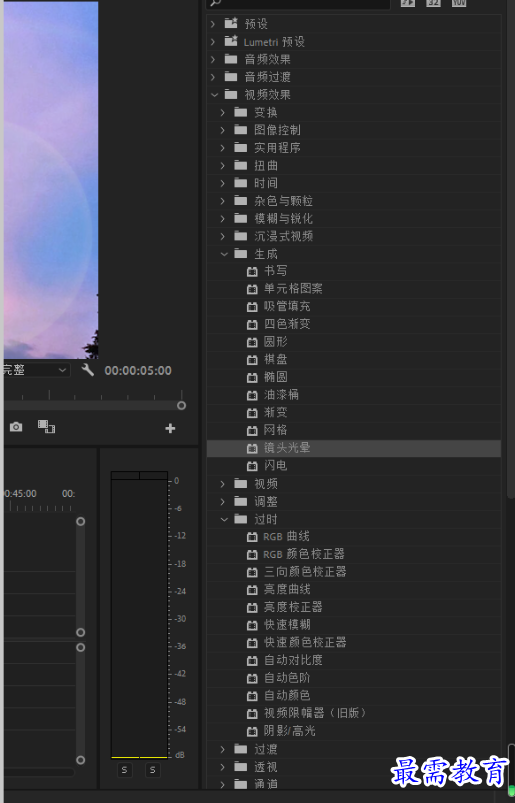515x803 pixels.
Task: Click the timeline bottom vertical scroll handle
Action: tap(80, 760)
